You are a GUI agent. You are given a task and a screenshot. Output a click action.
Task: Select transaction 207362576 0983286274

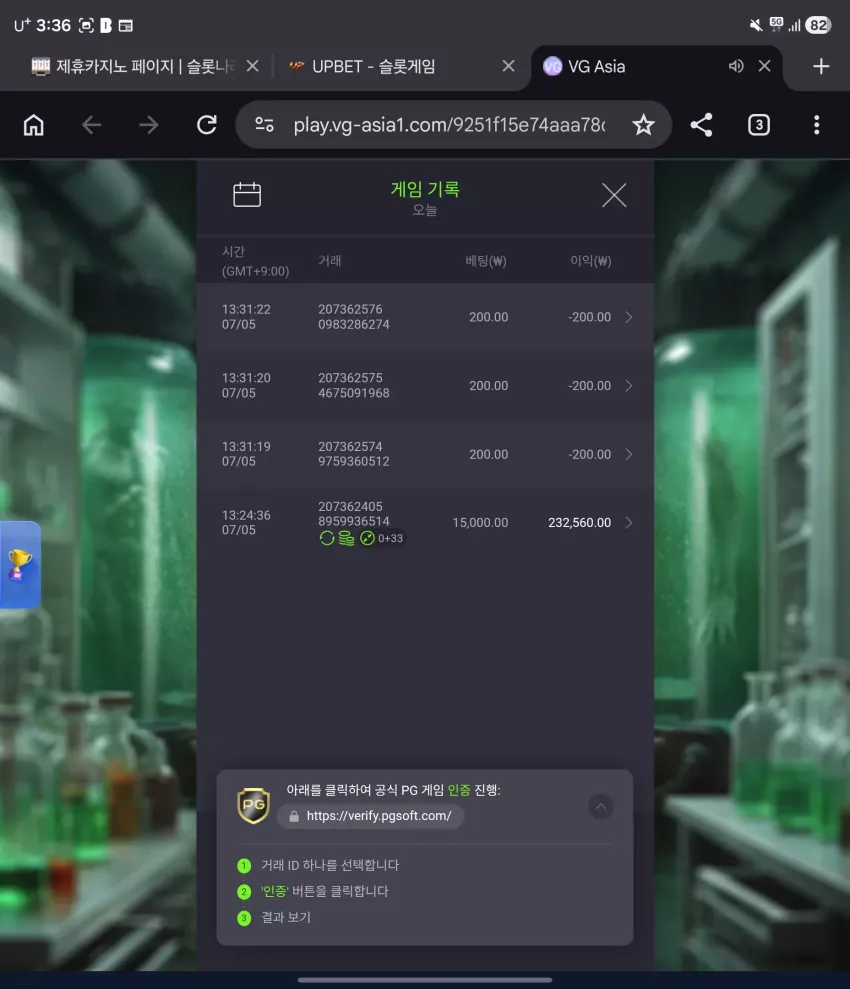(353, 317)
